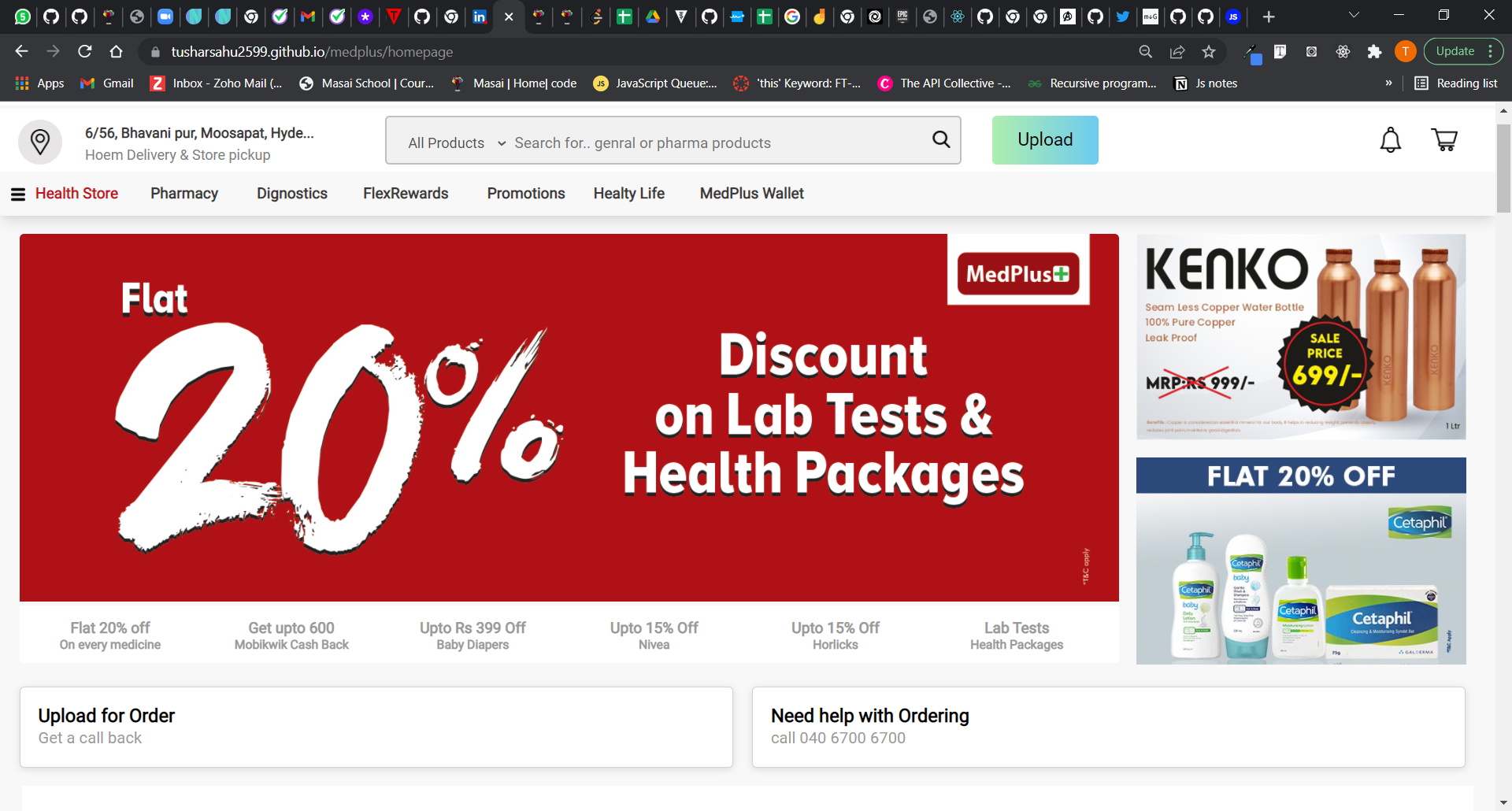This screenshot has width=1512, height=811.
Task: Expand the All Products dropdown
Action: click(x=456, y=143)
